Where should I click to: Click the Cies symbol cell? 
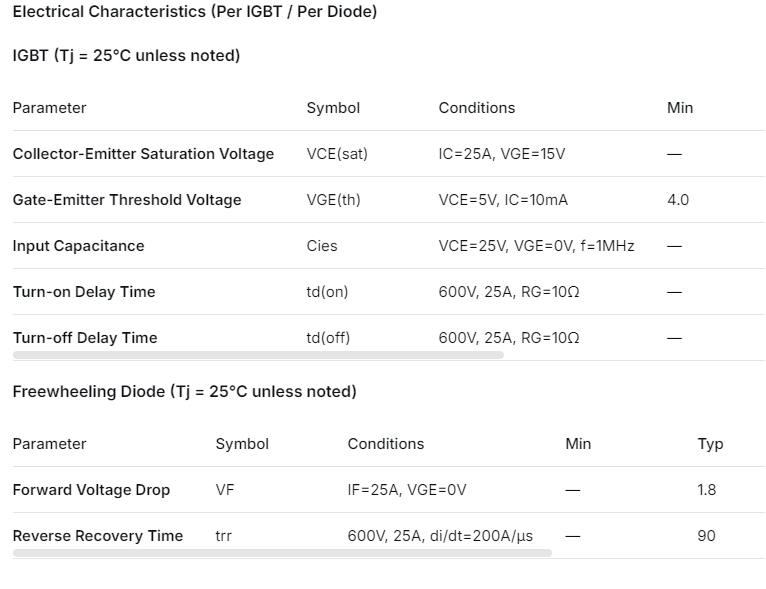(322, 246)
